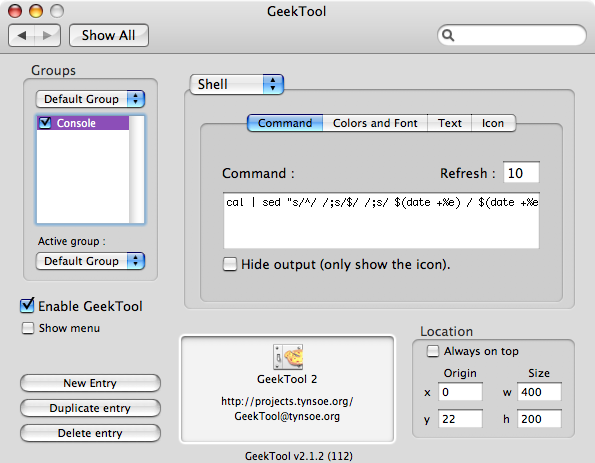Click the forward navigation arrow

pyautogui.click(x=47, y=36)
